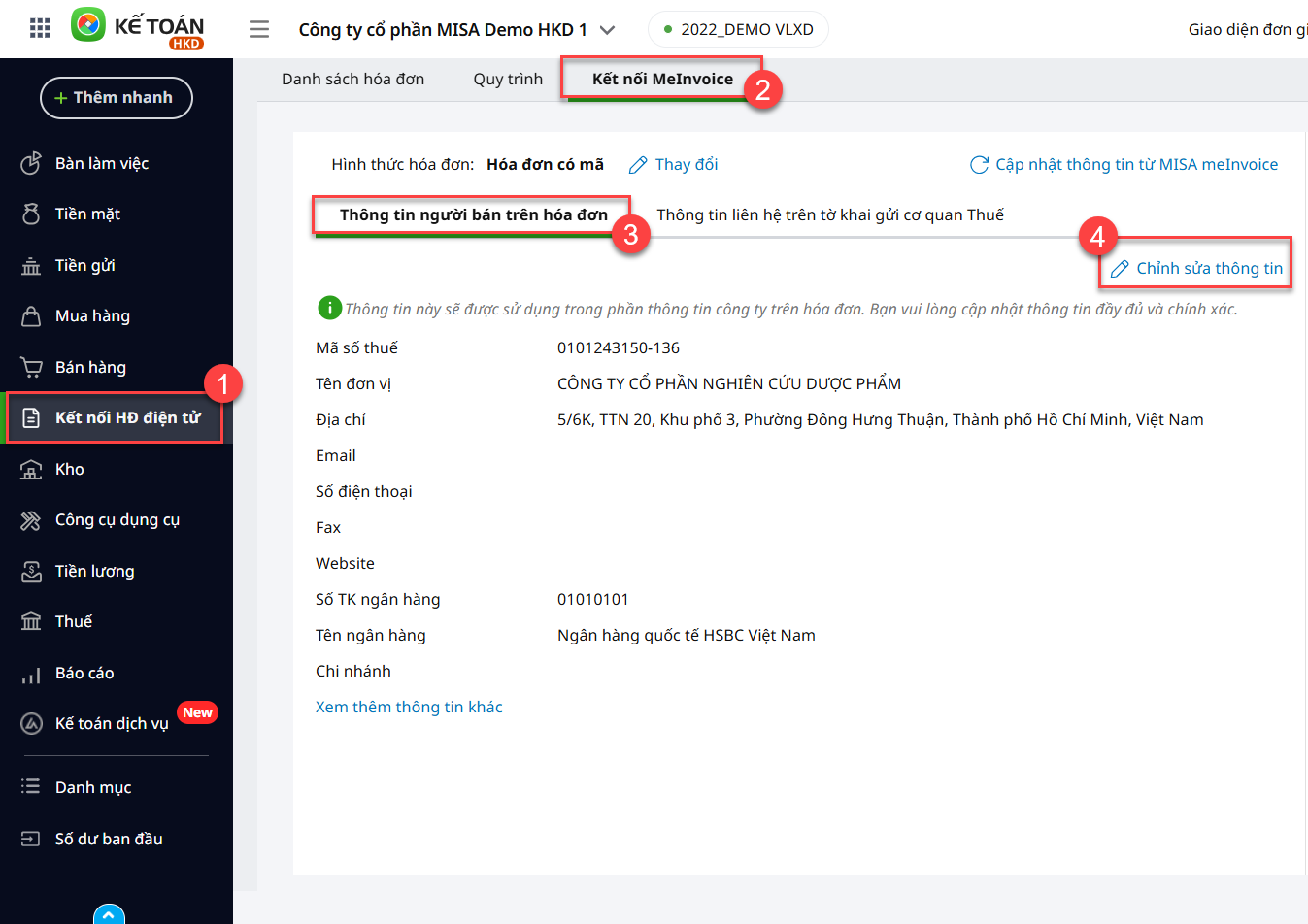Click Chỉnh sửa thông tin link
This screenshot has height=924, width=1308.
[1197, 269]
